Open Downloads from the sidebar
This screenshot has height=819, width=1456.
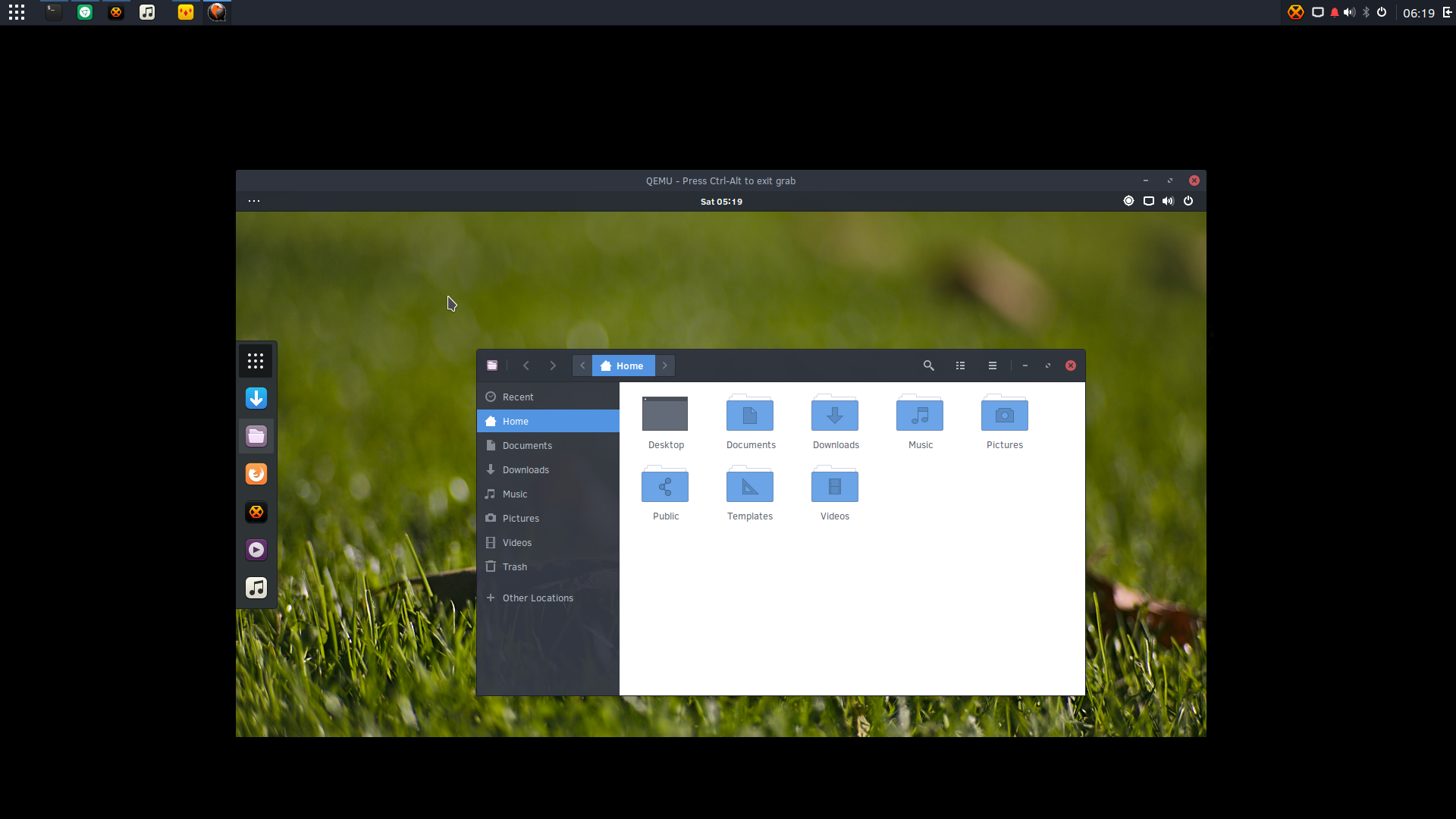(548, 470)
